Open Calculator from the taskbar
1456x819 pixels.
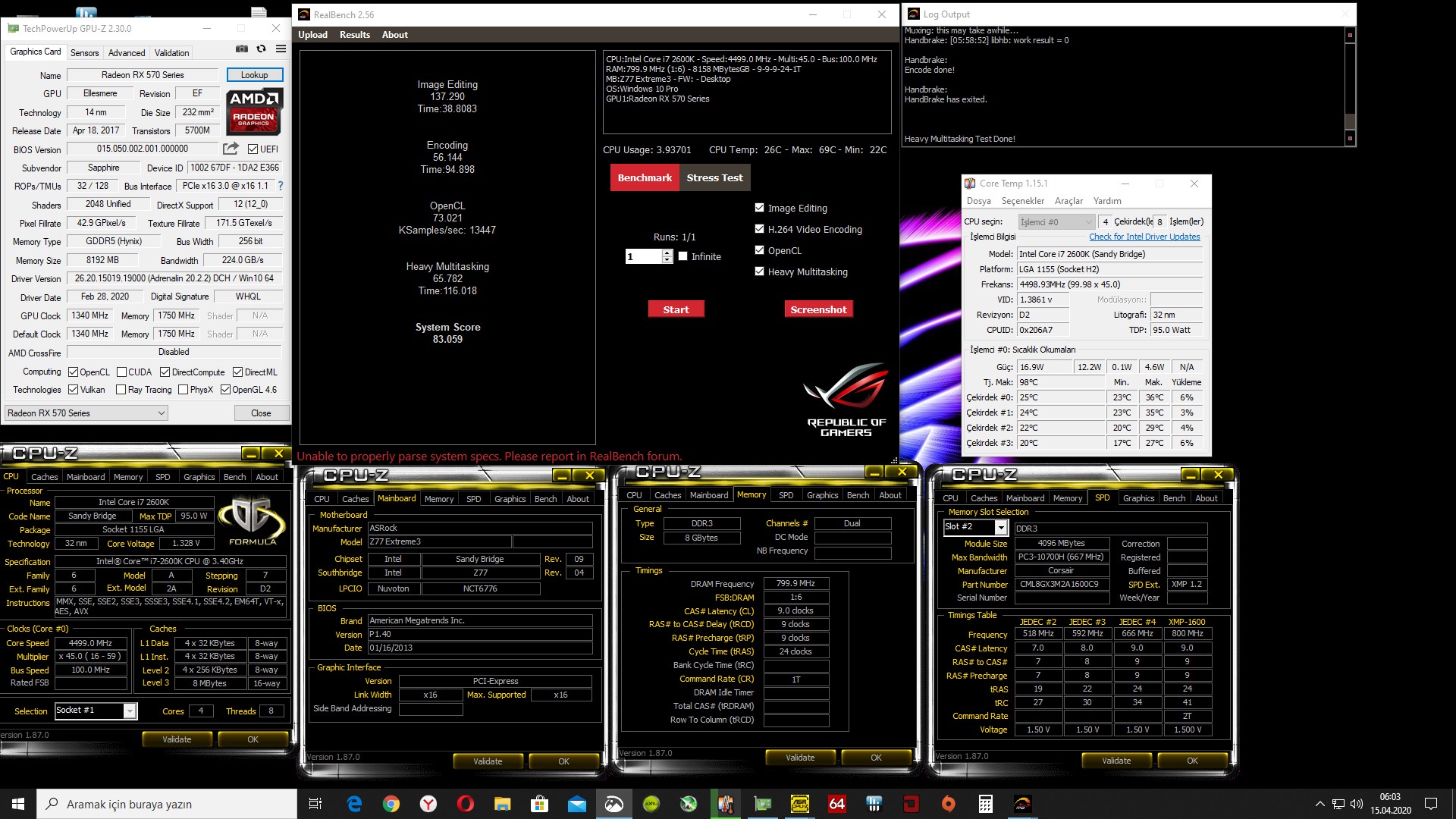[985, 804]
